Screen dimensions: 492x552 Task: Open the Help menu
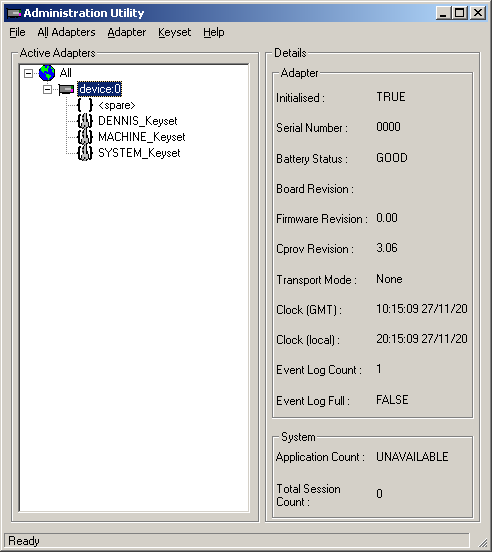[x=214, y=32]
